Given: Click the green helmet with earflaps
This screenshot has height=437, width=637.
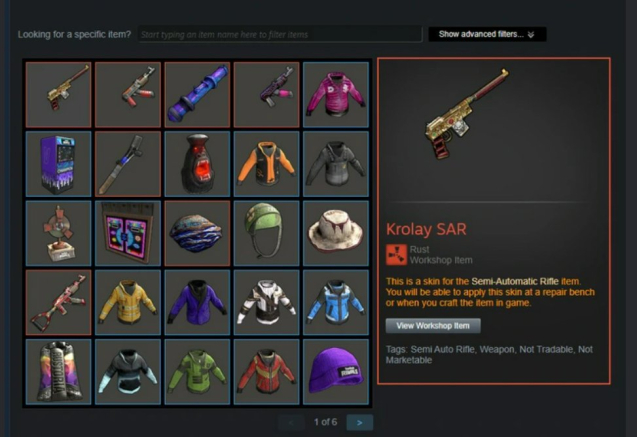Looking at the screenshot, I should coord(266,233).
